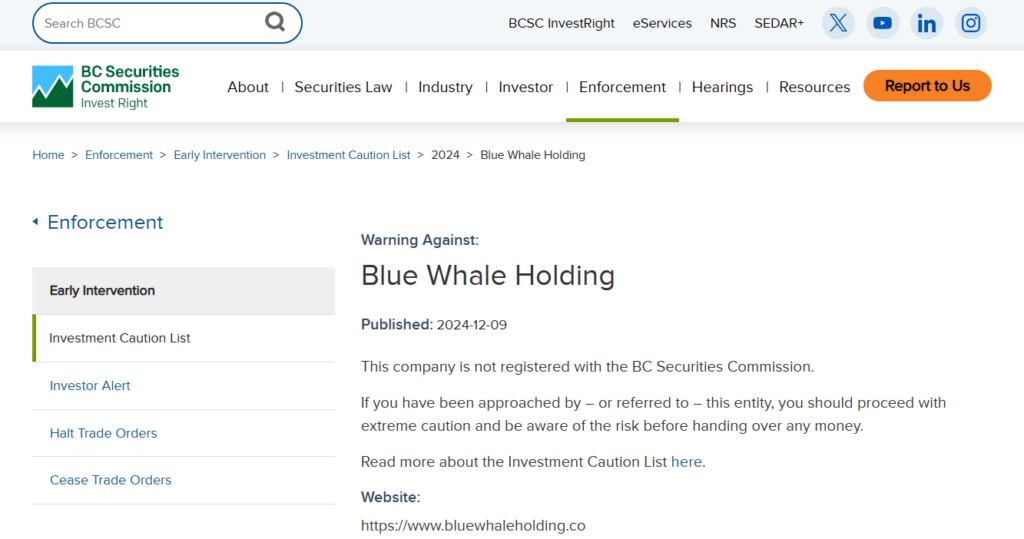Screen dimensions: 1024x539
Task: Open the BCSC LinkedIn page icon
Action: pyautogui.click(x=926, y=23)
